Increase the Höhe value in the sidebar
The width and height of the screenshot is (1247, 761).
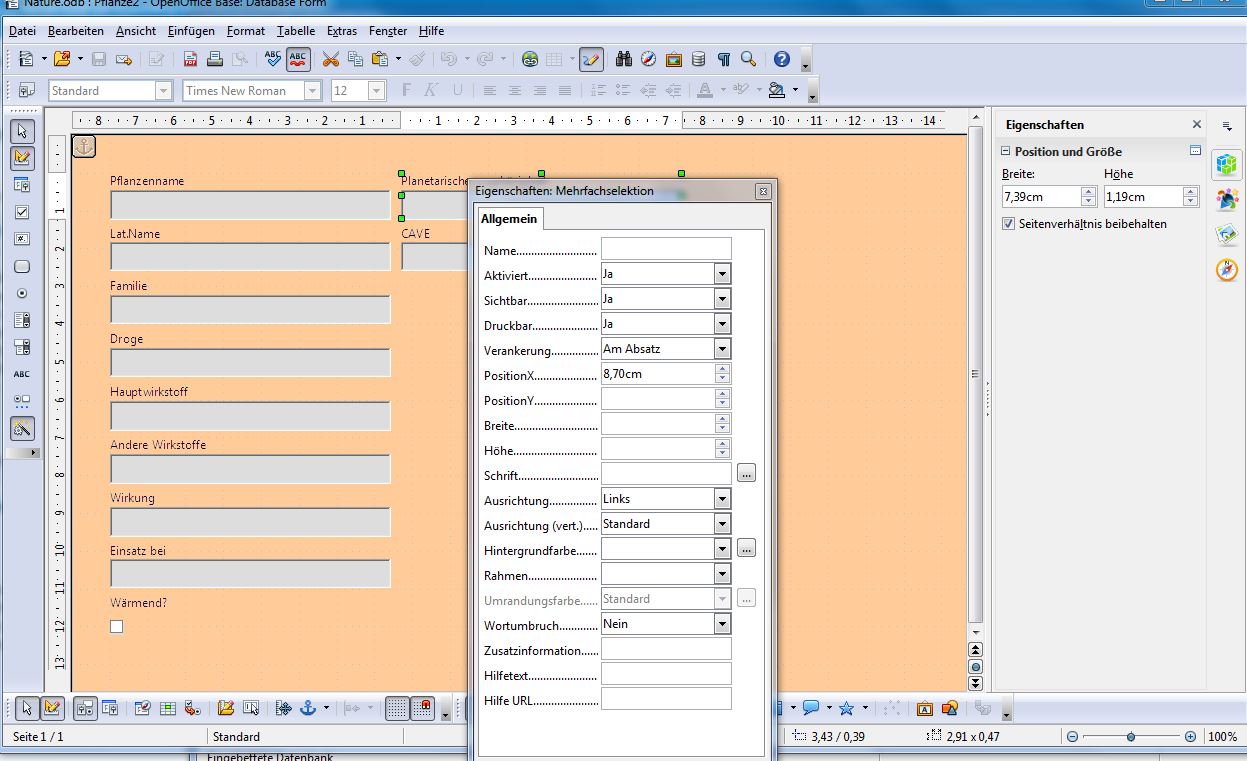coord(1191,192)
